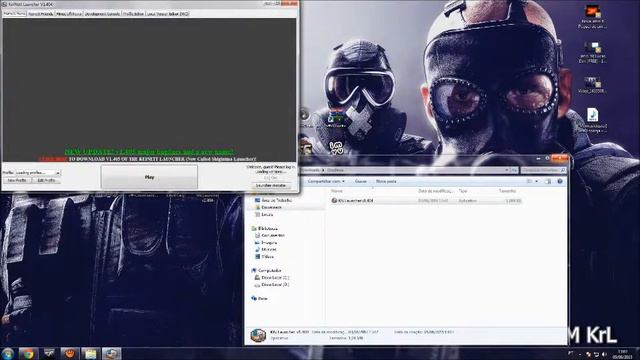640x360 pixels.
Task: Open the Compartilhar com dropdown in Explorer
Action: click(x=326, y=181)
